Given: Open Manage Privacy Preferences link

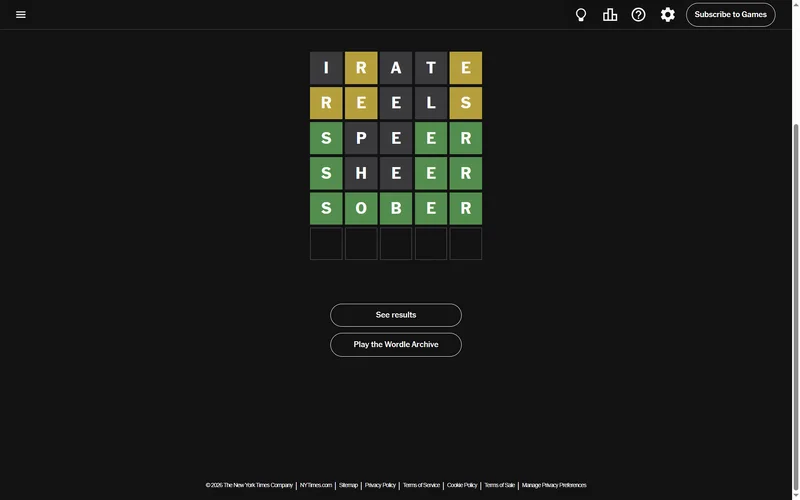Looking at the screenshot, I should pyautogui.click(x=554, y=485).
